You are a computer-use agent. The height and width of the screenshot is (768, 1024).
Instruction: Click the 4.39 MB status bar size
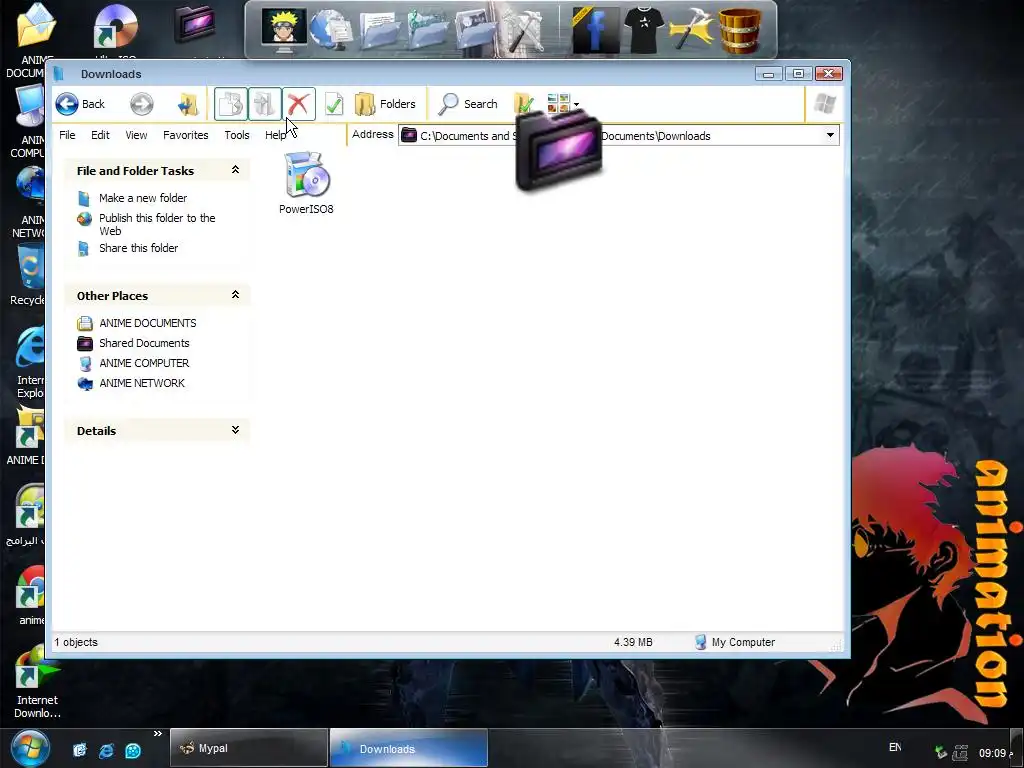[633, 642]
